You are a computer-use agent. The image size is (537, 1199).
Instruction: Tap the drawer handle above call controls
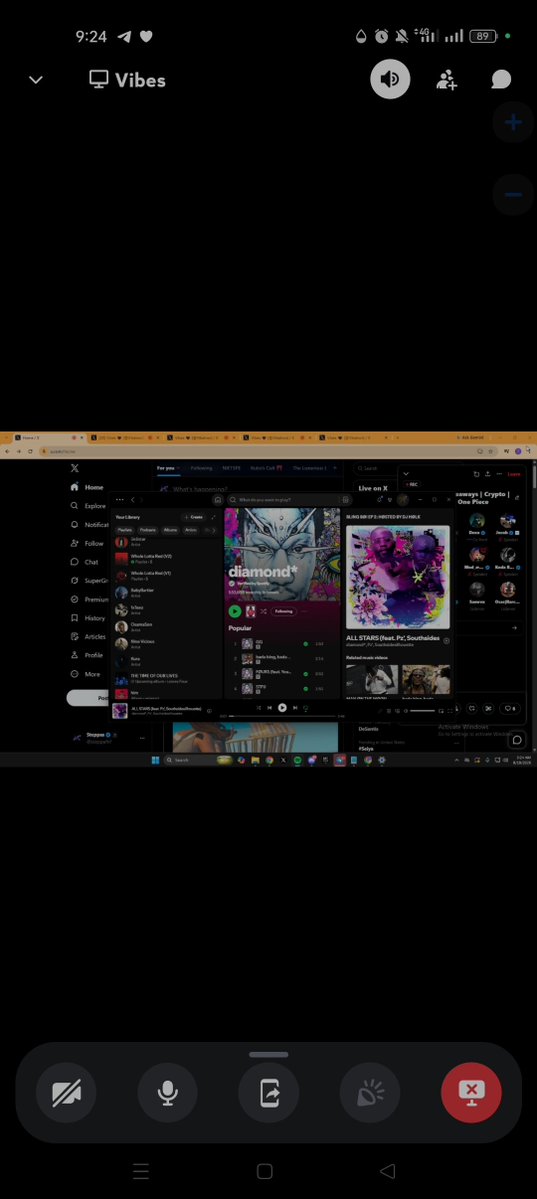click(268, 1054)
